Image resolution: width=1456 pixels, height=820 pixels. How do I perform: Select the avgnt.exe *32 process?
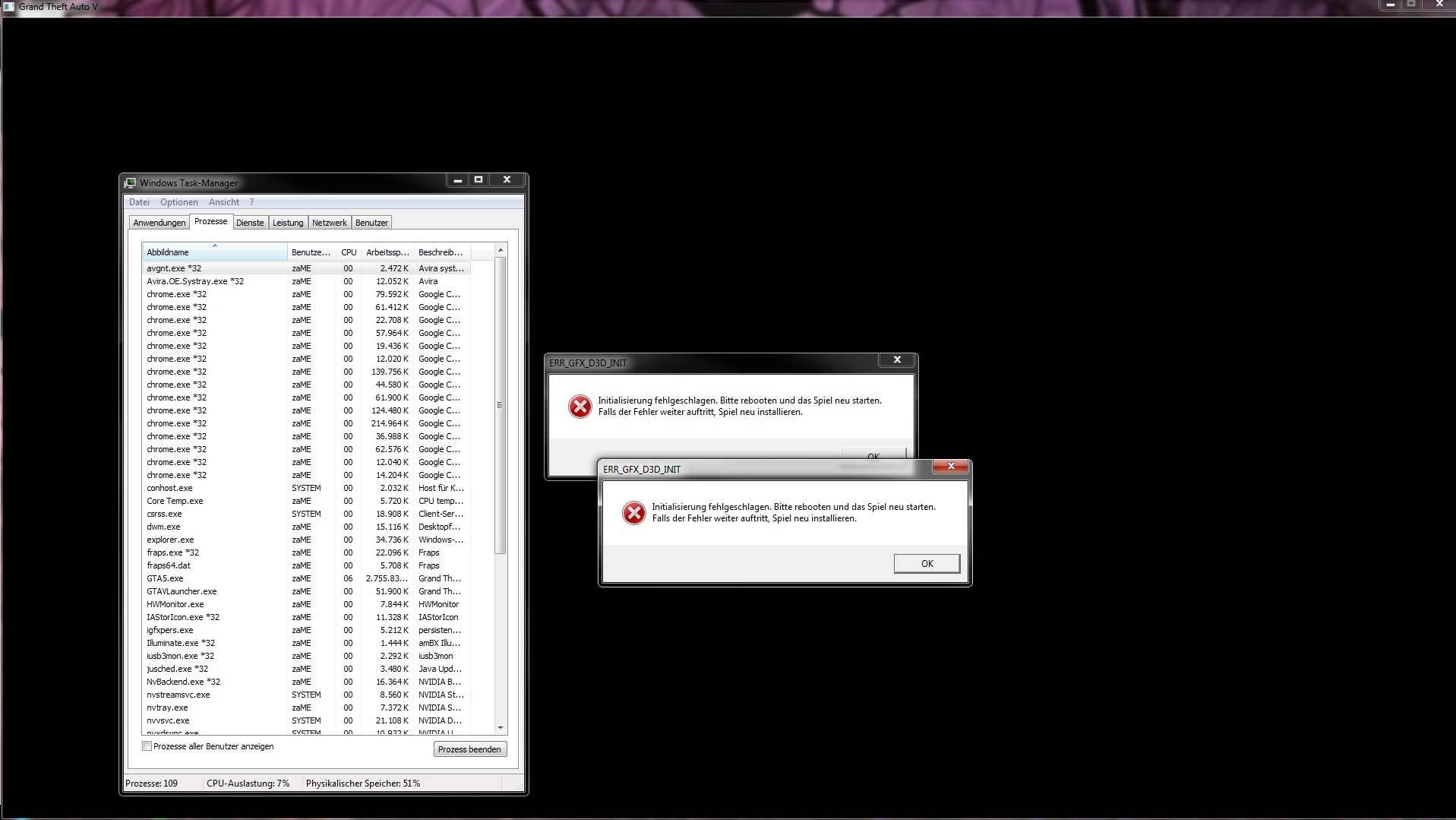[306, 268]
